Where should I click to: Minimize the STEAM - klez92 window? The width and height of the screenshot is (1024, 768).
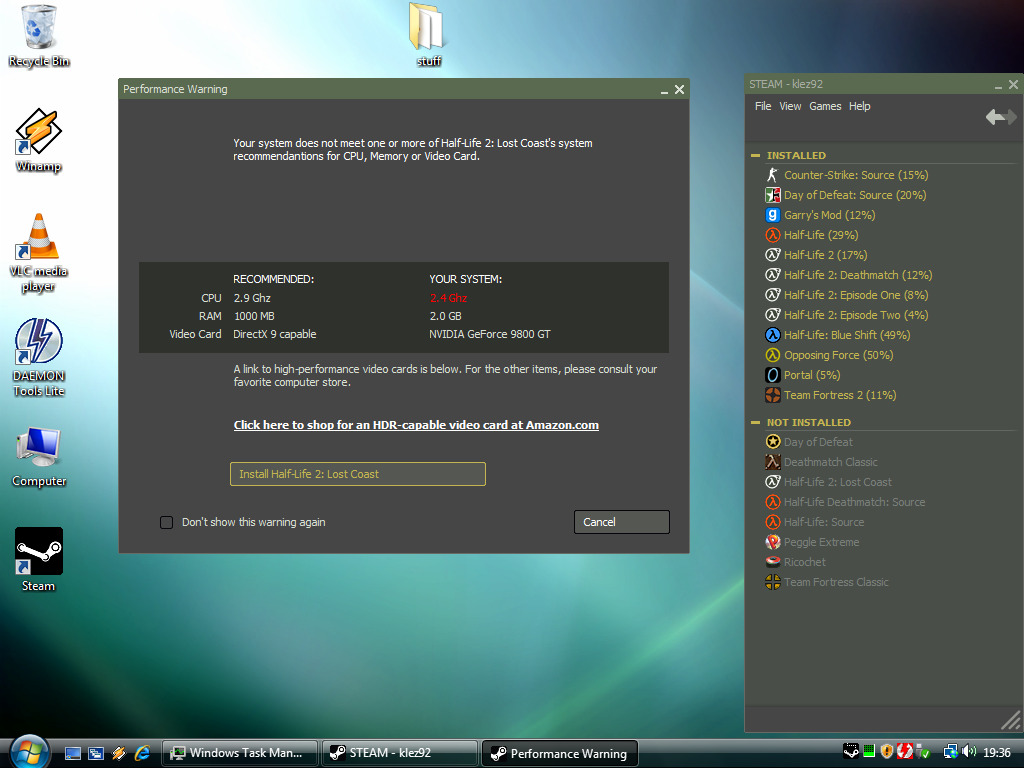(998, 86)
